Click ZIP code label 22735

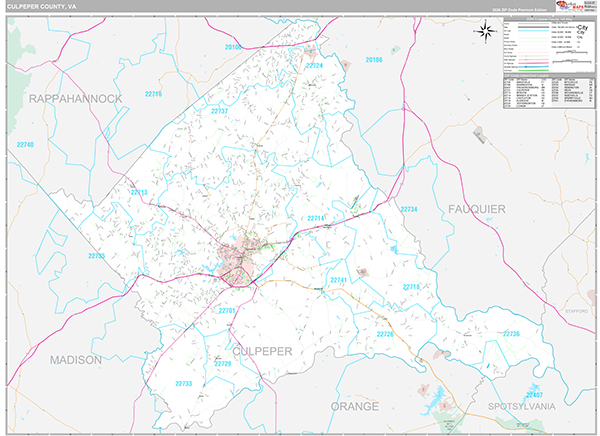[96, 256]
